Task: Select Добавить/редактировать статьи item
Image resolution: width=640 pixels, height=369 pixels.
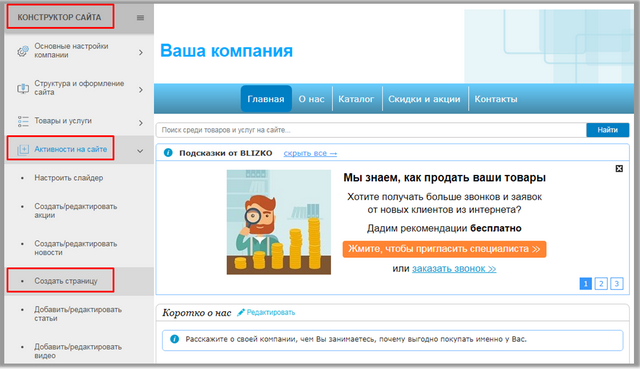Action: click(78, 314)
